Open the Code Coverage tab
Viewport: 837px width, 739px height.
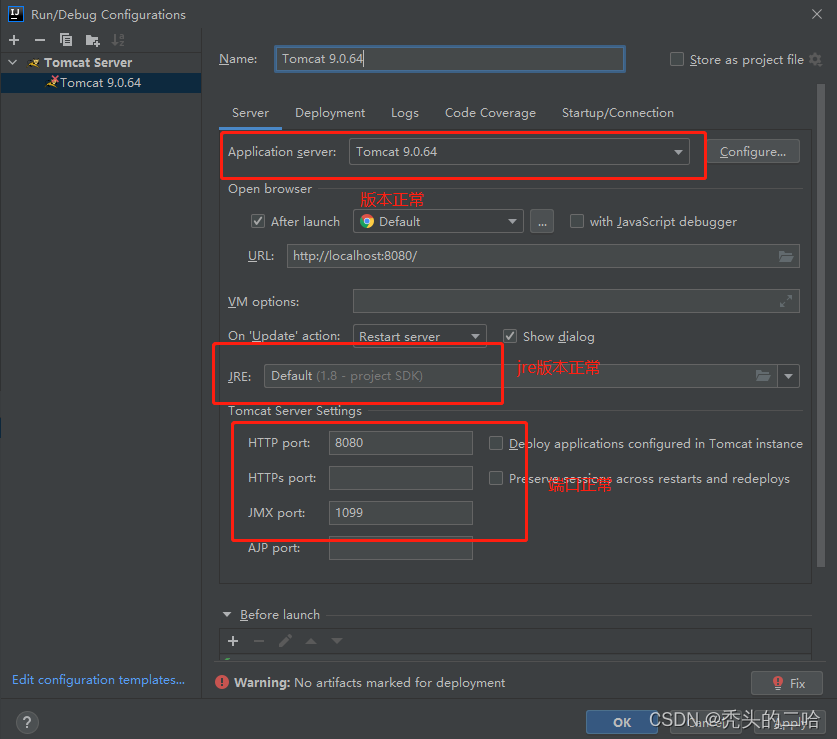click(x=490, y=113)
